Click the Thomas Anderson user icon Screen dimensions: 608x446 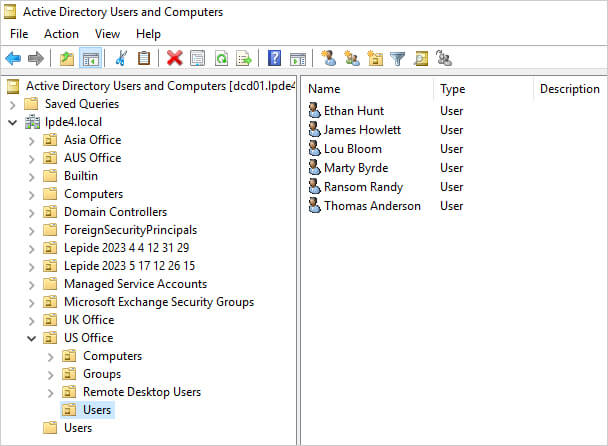[314, 206]
